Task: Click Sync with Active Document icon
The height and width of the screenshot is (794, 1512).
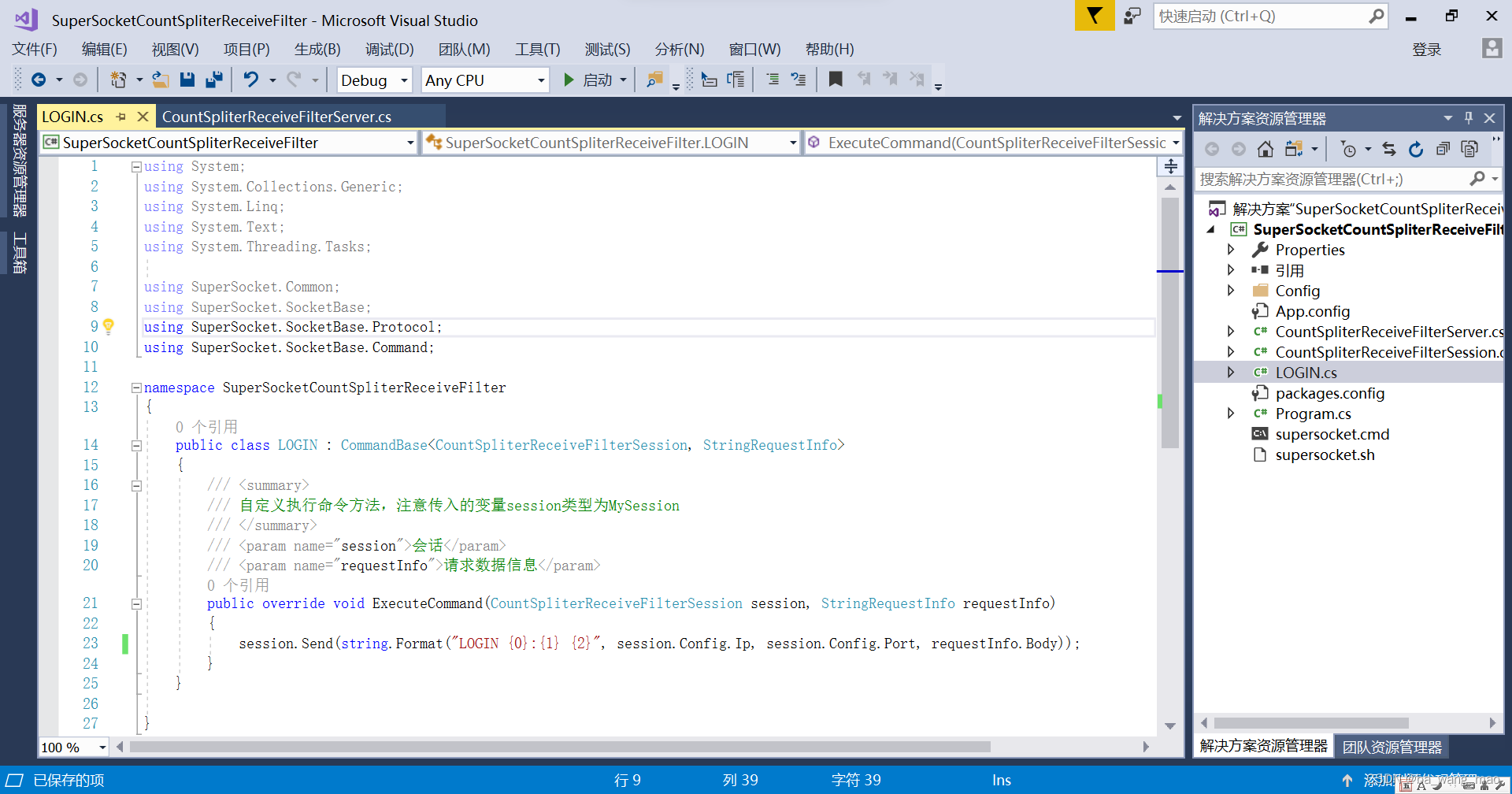Action: click(x=1389, y=149)
